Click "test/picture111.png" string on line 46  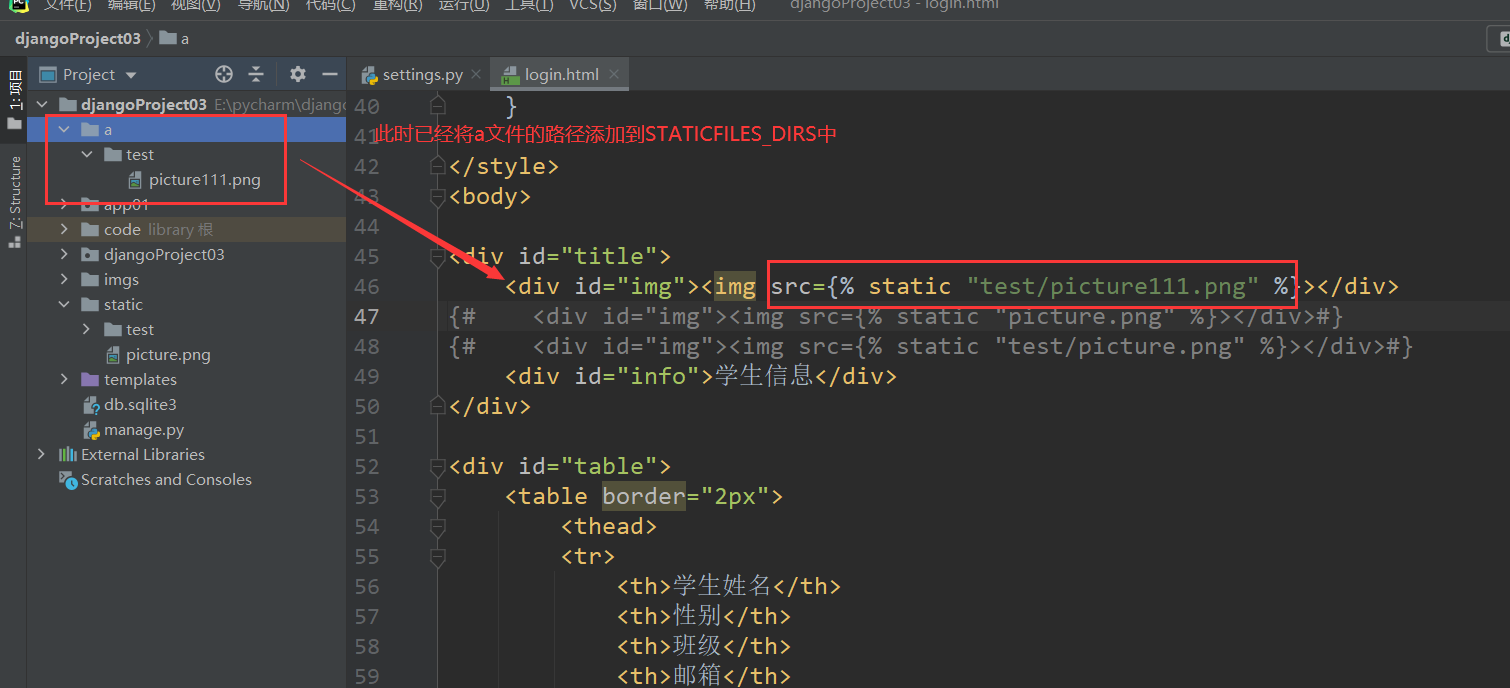[1113, 286]
